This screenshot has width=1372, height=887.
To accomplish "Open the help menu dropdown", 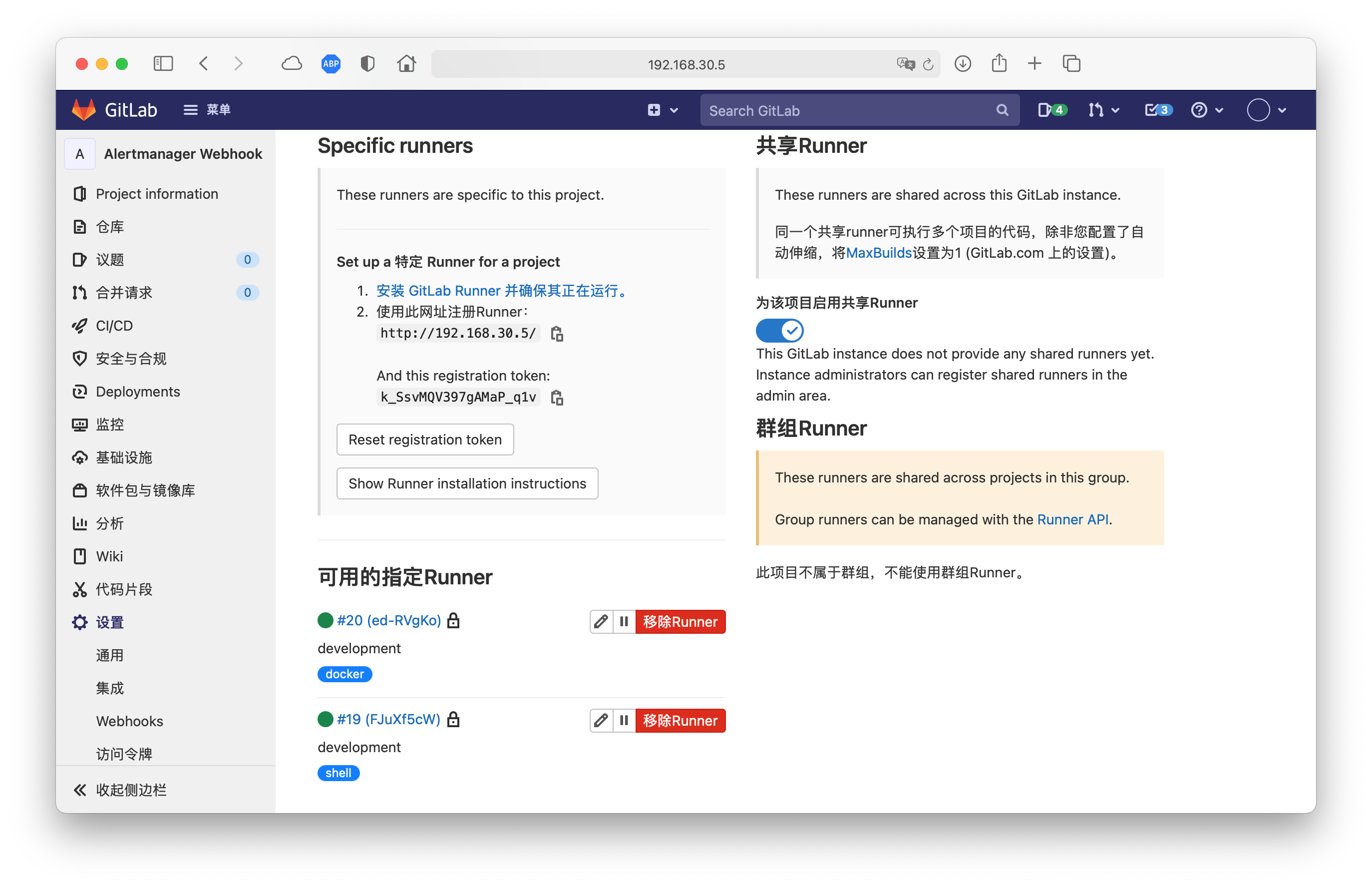I will [x=1206, y=110].
